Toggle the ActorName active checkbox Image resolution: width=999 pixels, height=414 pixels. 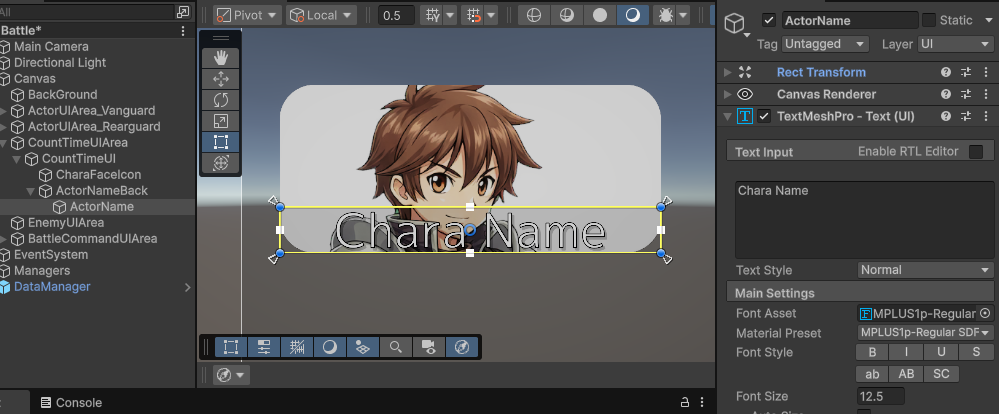click(768, 20)
